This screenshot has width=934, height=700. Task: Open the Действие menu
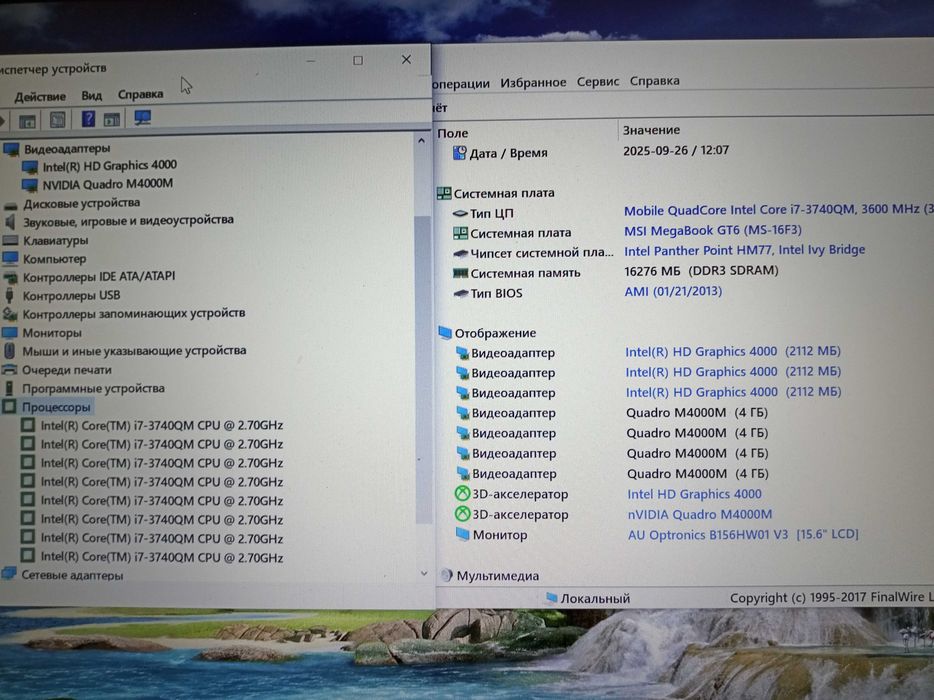pos(40,97)
